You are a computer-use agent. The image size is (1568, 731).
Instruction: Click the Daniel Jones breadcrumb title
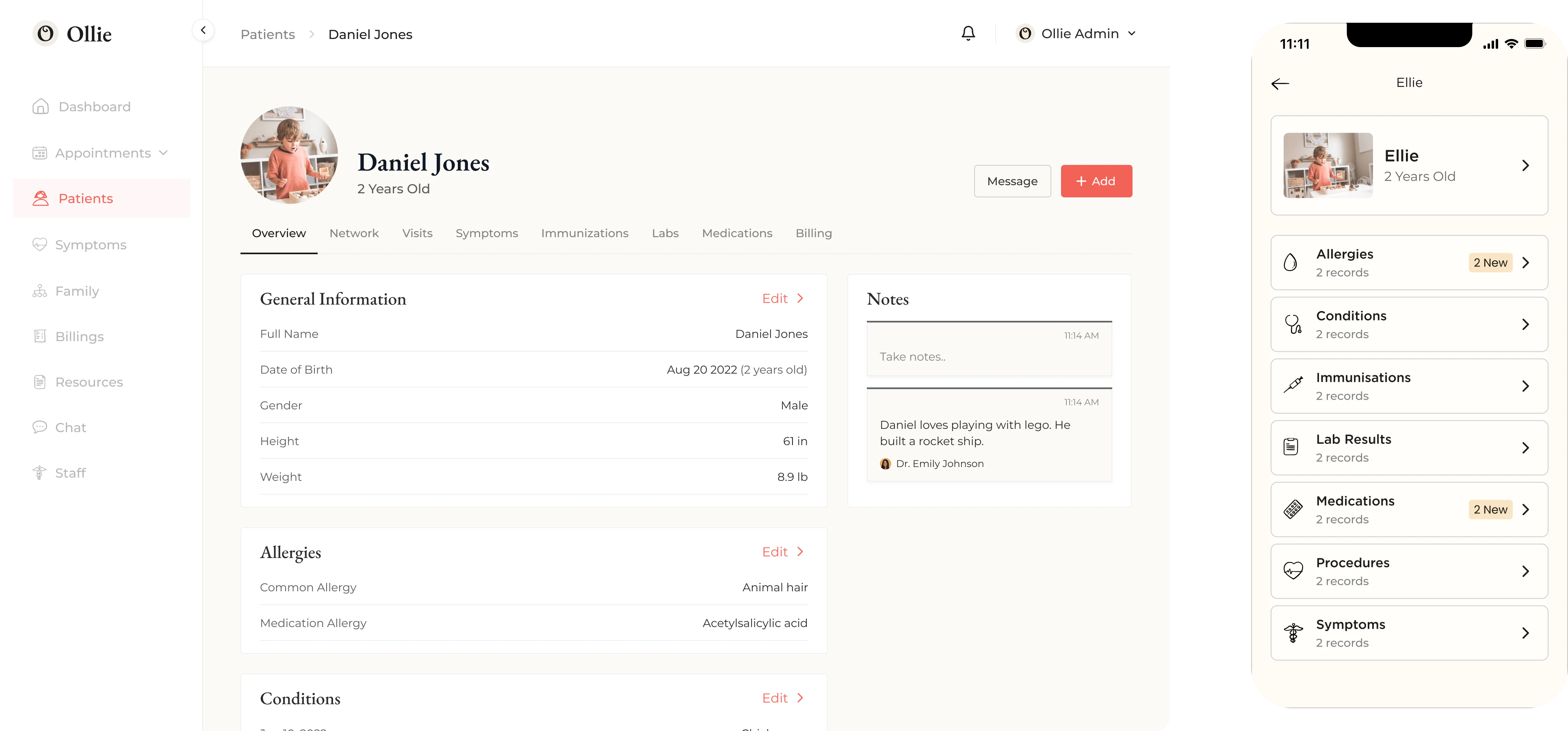[x=370, y=35]
